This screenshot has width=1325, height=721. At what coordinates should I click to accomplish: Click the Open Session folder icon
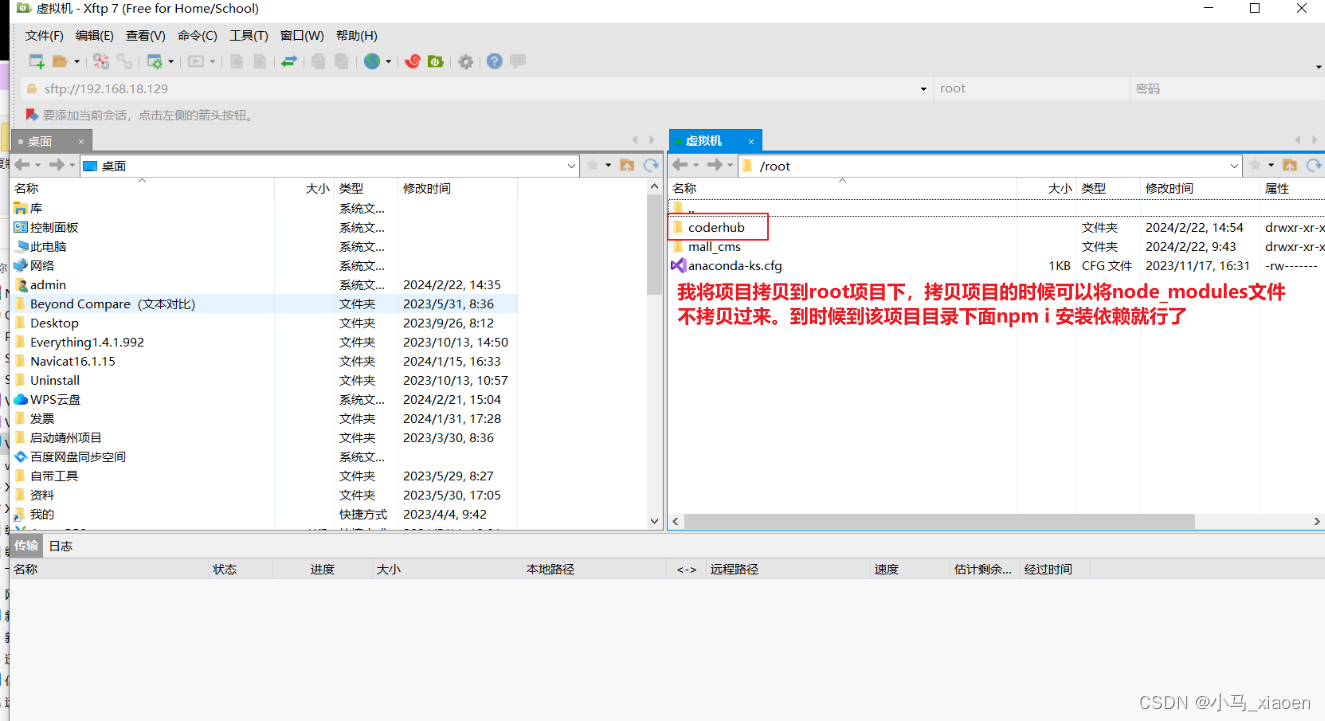pyautogui.click(x=60, y=62)
